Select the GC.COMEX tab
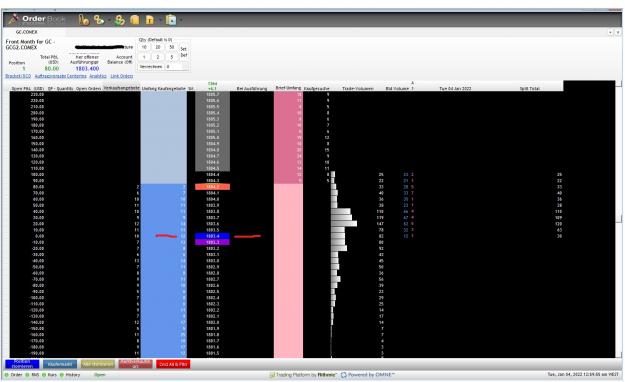Screen dimensions: 625x382 26,32
